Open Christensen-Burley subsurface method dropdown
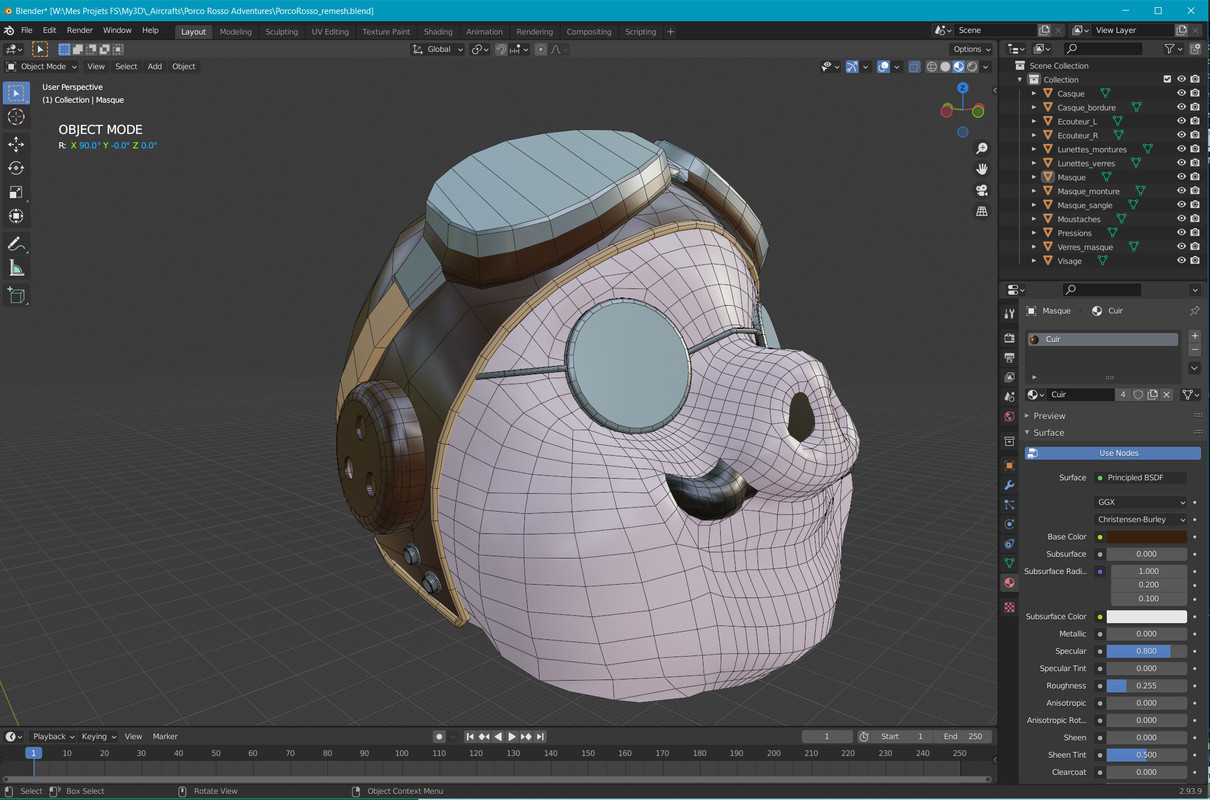This screenshot has width=1210, height=800. pyautogui.click(x=1141, y=519)
